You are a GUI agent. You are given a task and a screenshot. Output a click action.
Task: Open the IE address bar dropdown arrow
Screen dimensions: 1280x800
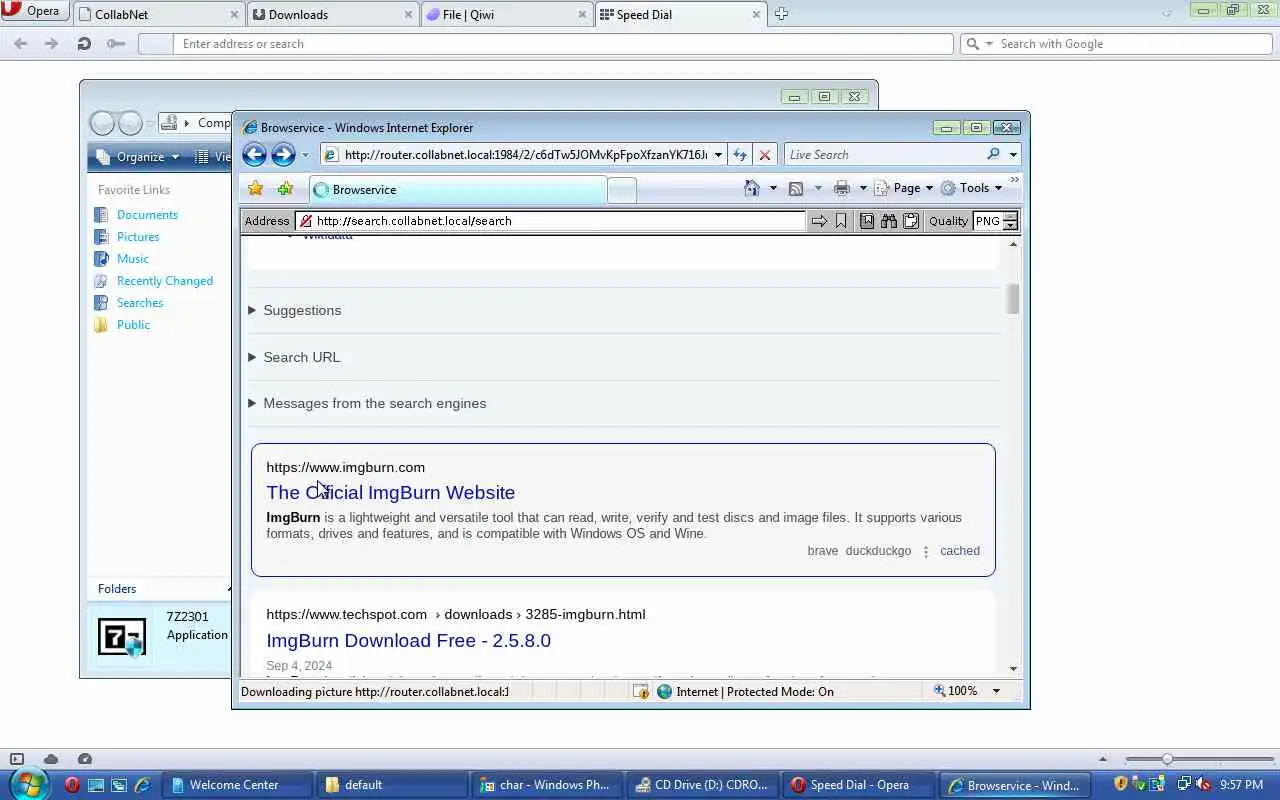pyautogui.click(x=718, y=155)
